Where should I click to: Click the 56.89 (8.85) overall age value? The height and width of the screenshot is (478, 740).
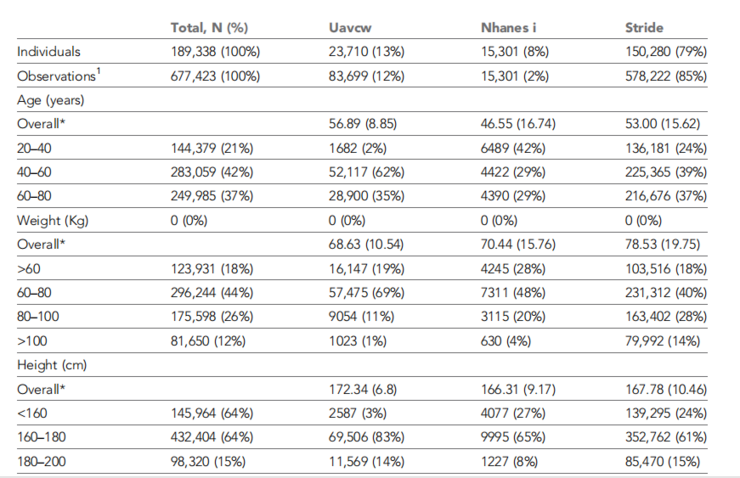(364, 123)
